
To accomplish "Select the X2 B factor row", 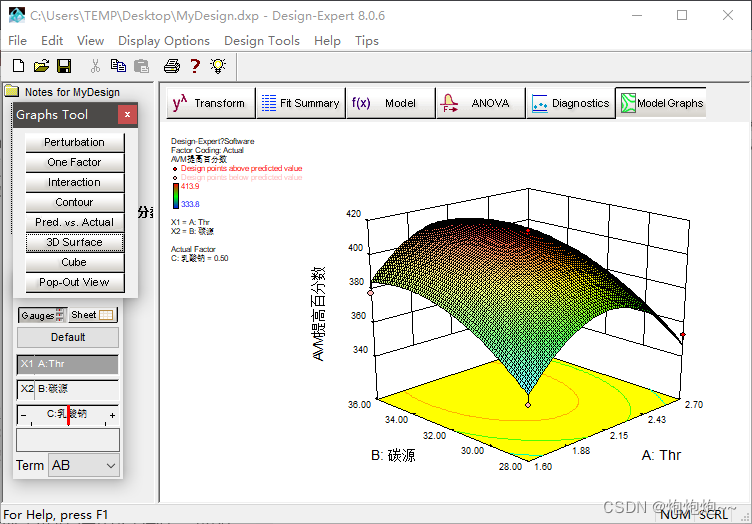I will click(68, 389).
